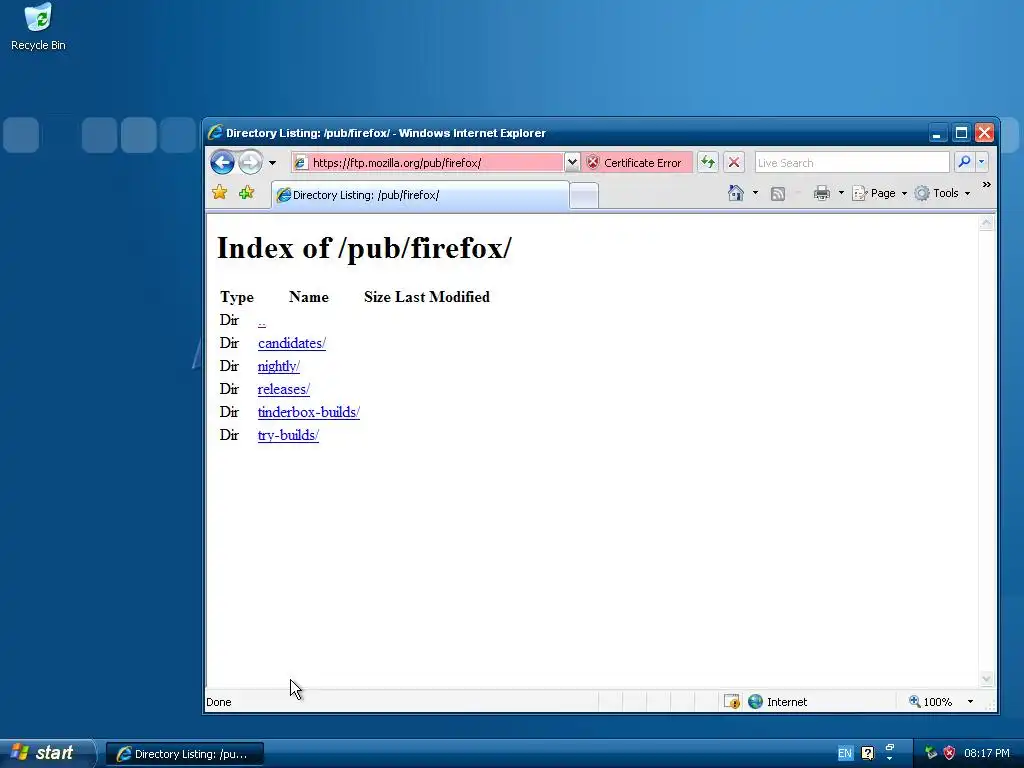Viewport: 1024px width, 768px height.
Task: Click the Name column header
Action: point(309,297)
